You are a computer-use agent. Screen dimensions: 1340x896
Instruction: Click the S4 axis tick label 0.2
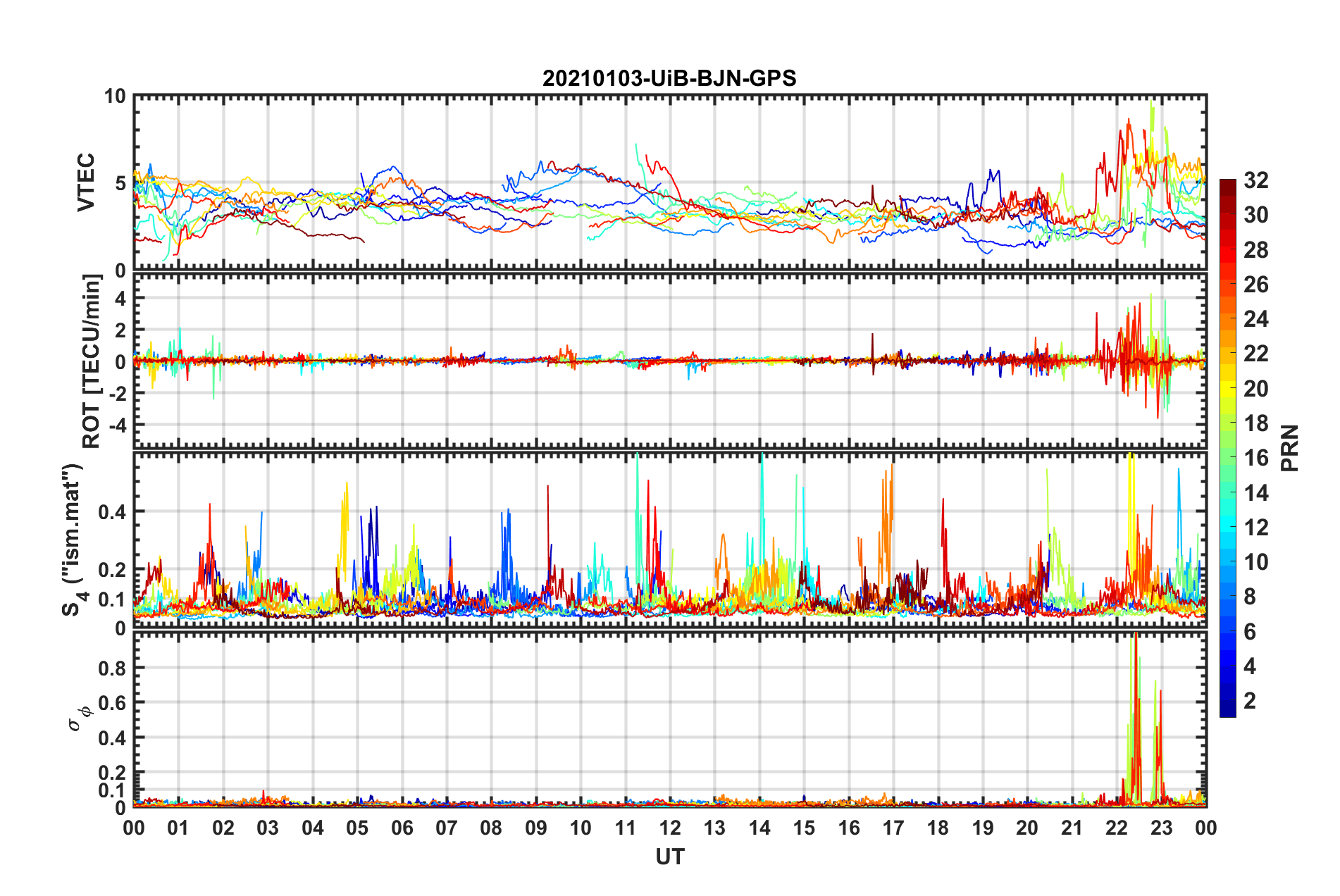point(112,570)
